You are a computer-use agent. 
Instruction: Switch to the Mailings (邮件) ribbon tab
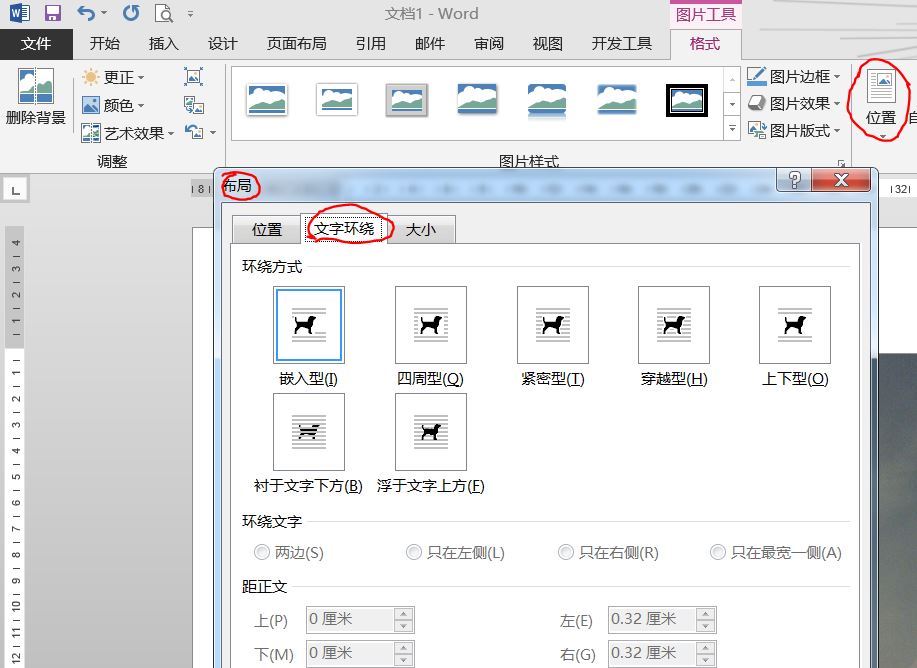pos(430,44)
